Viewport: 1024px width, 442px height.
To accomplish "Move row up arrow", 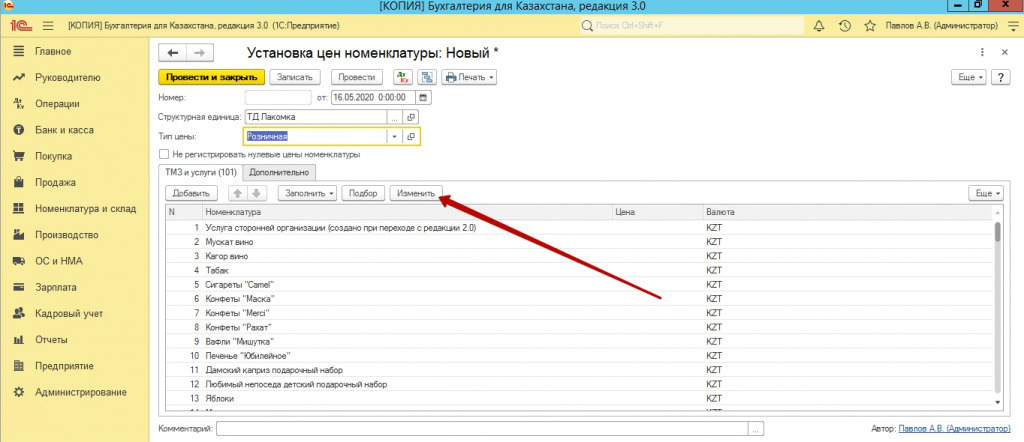I will tap(238, 193).
